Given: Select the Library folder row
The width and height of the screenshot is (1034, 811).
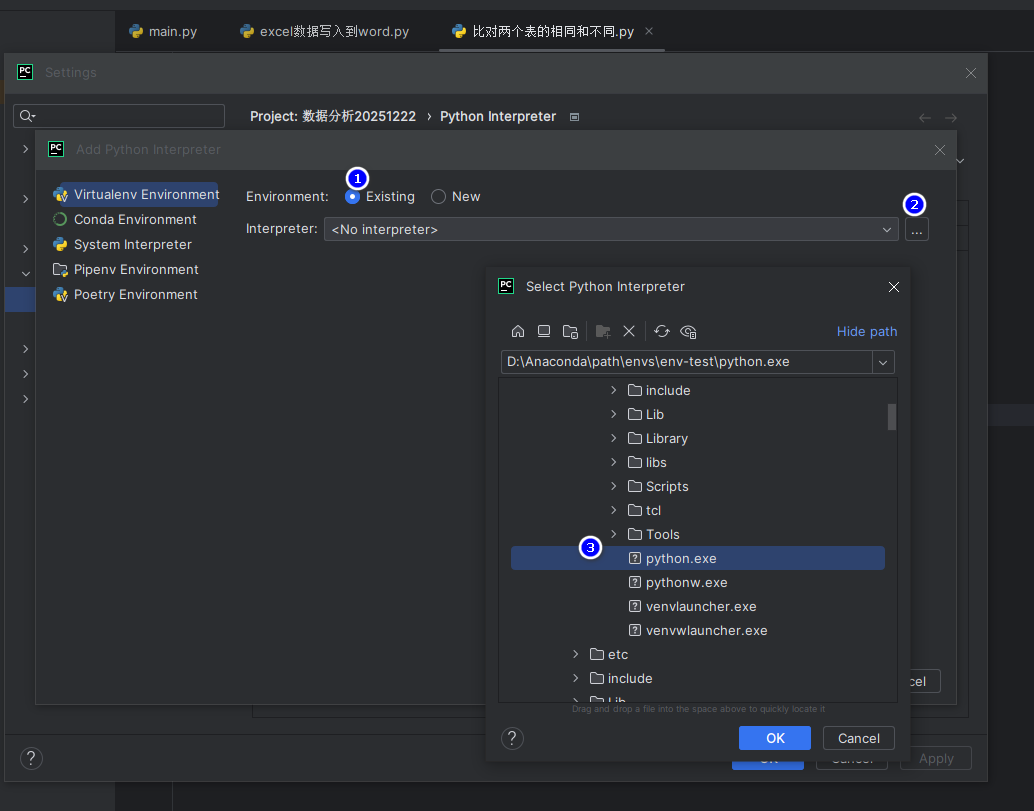Looking at the screenshot, I should coord(698,438).
